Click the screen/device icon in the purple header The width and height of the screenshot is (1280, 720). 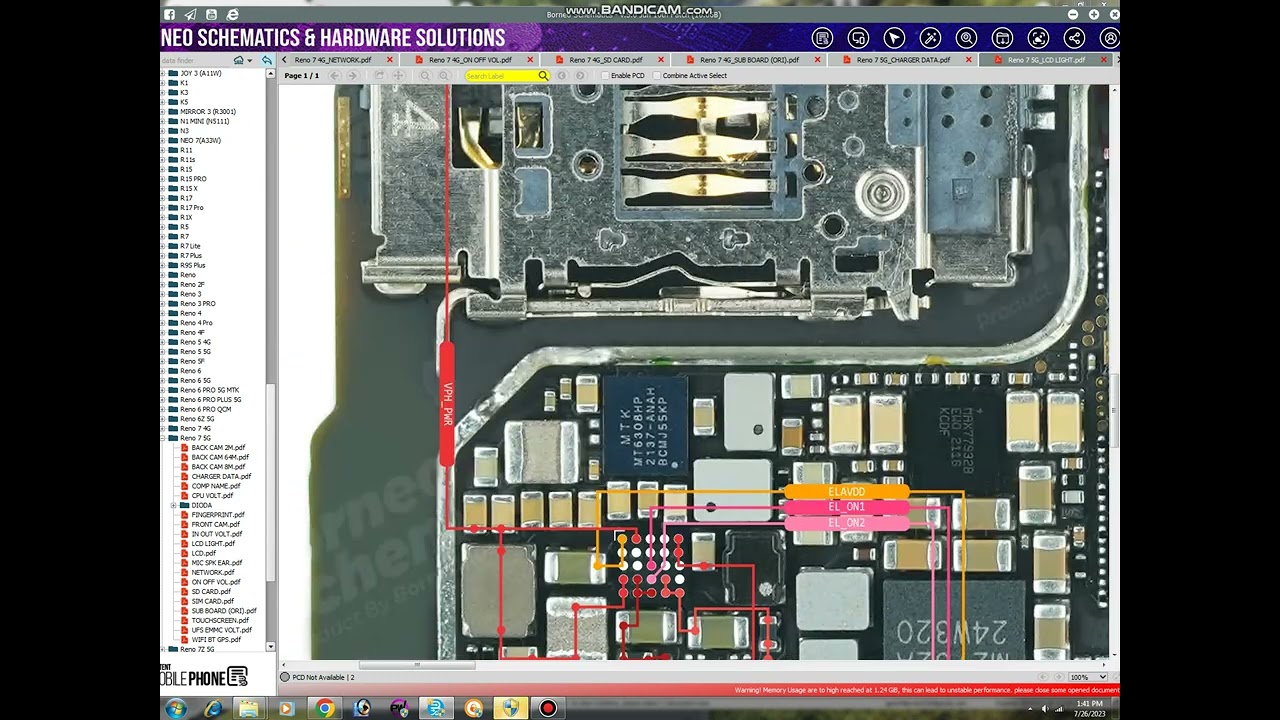pyautogui.click(x=858, y=38)
